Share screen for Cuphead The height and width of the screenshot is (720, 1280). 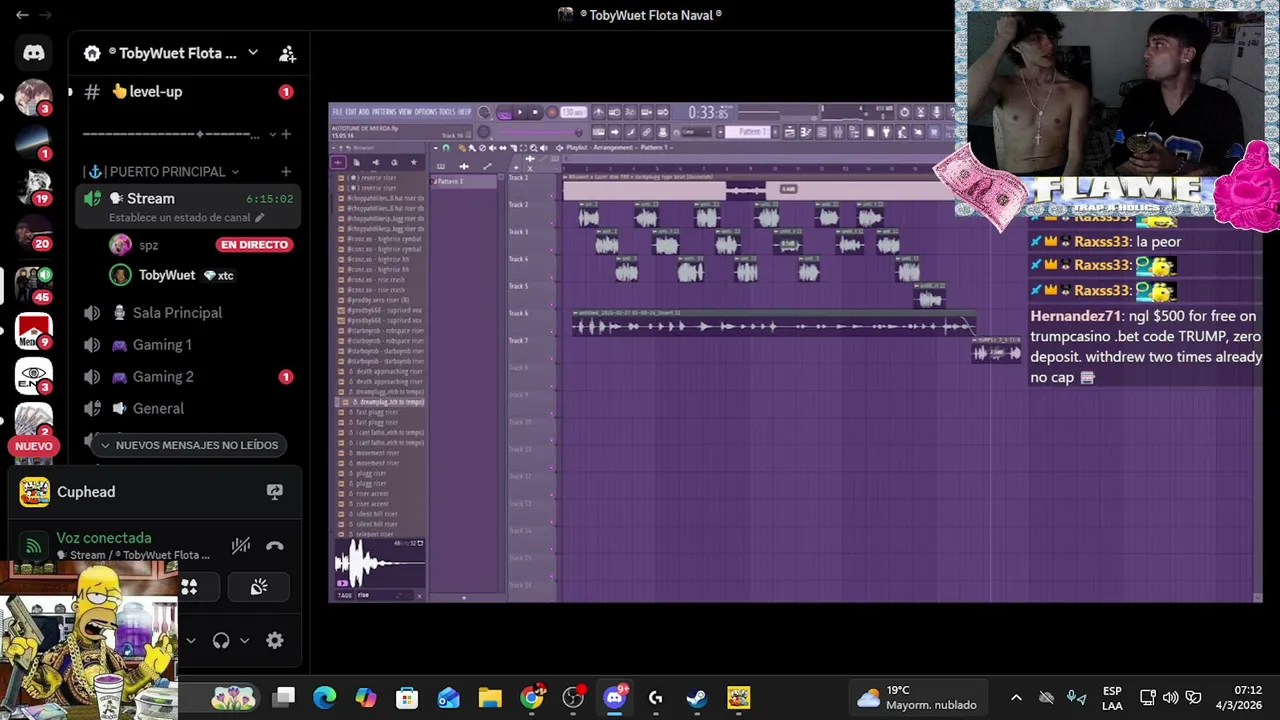point(274,491)
